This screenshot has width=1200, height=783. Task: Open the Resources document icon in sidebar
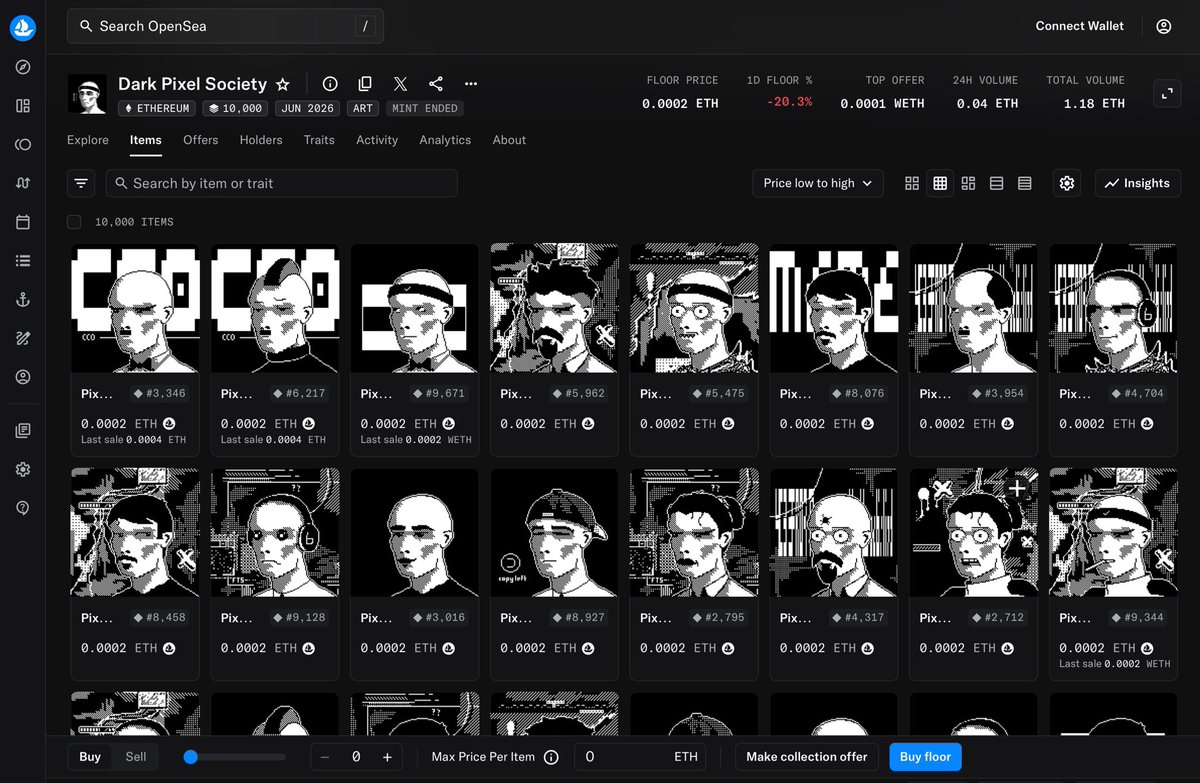(23, 431)
